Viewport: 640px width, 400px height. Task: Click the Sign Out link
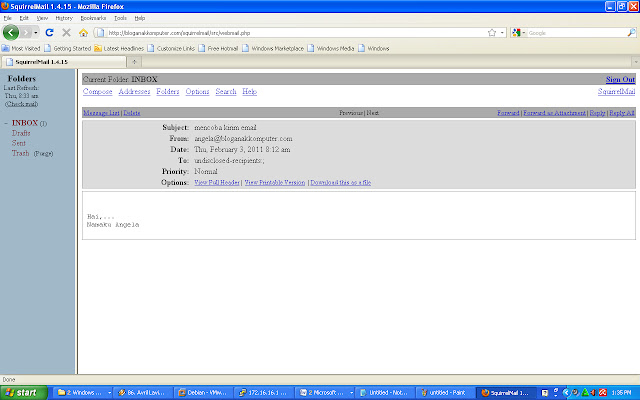click(620, 79)
